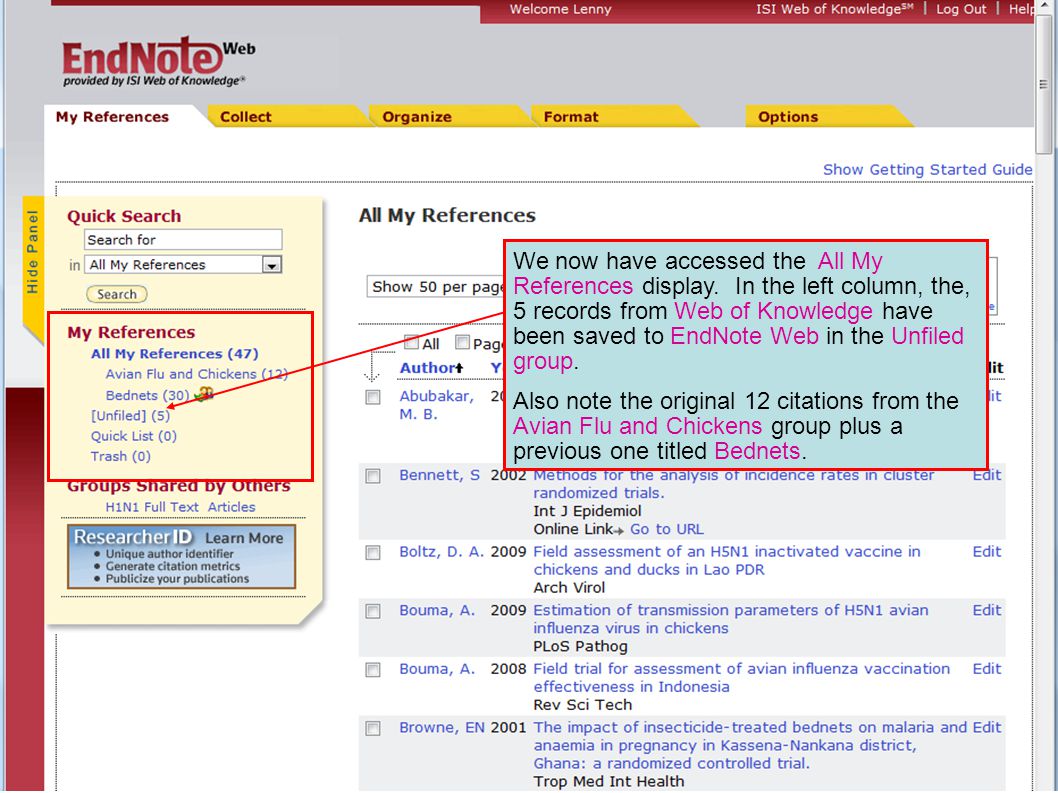The image size is (1058, 793).
Task: Check the Browne, EN 2001 reference checkbox
Action: coord(372,729)
